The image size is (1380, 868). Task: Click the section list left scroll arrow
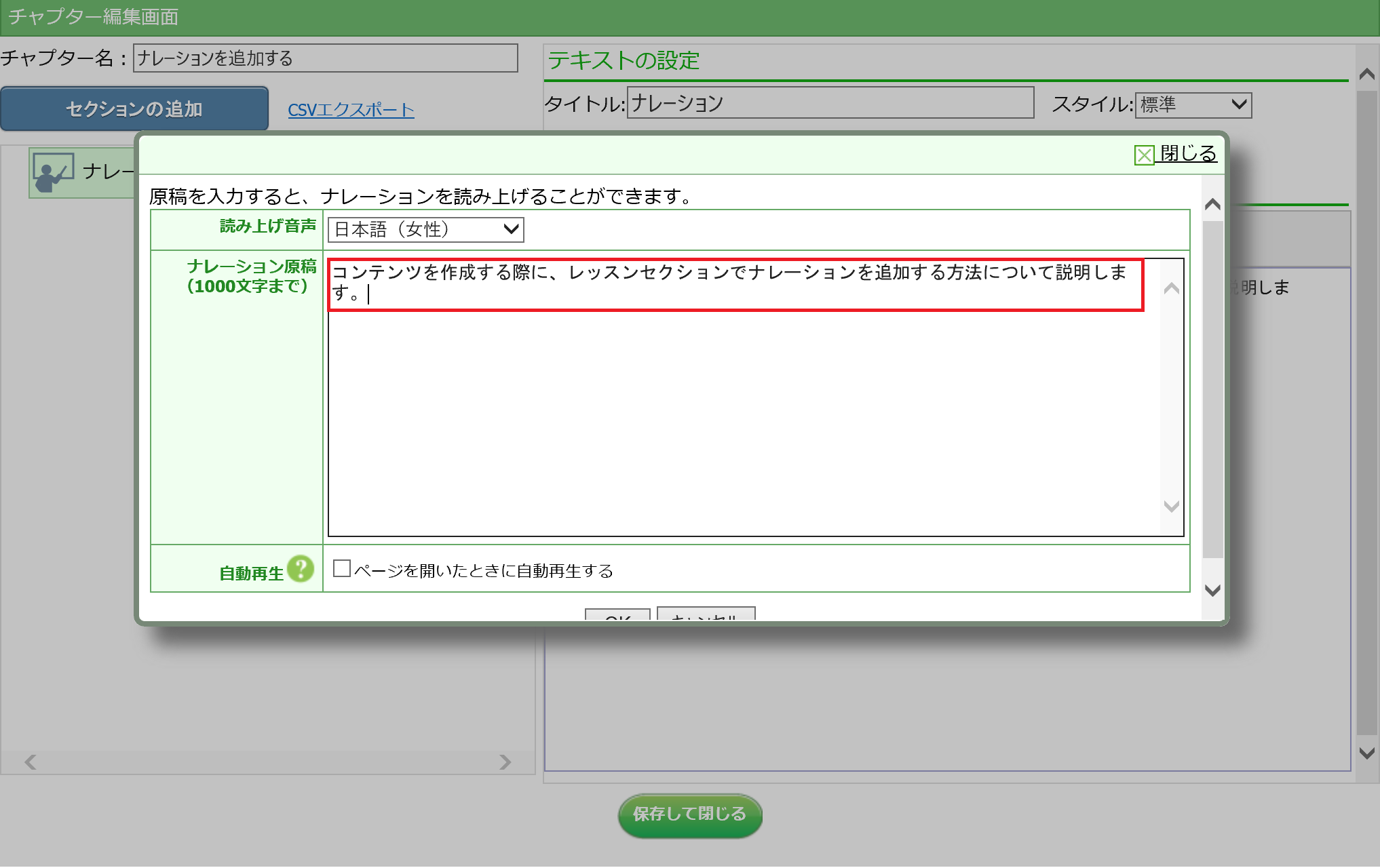tap(31, 762)
